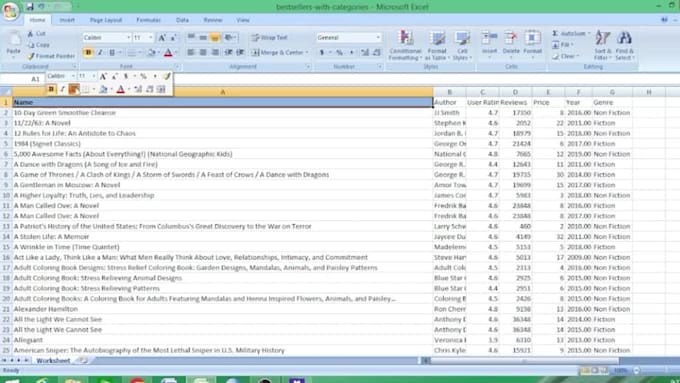Open the Insert ribbon tab
Viewport: 680px width, 383px height.
coord(67,20)
